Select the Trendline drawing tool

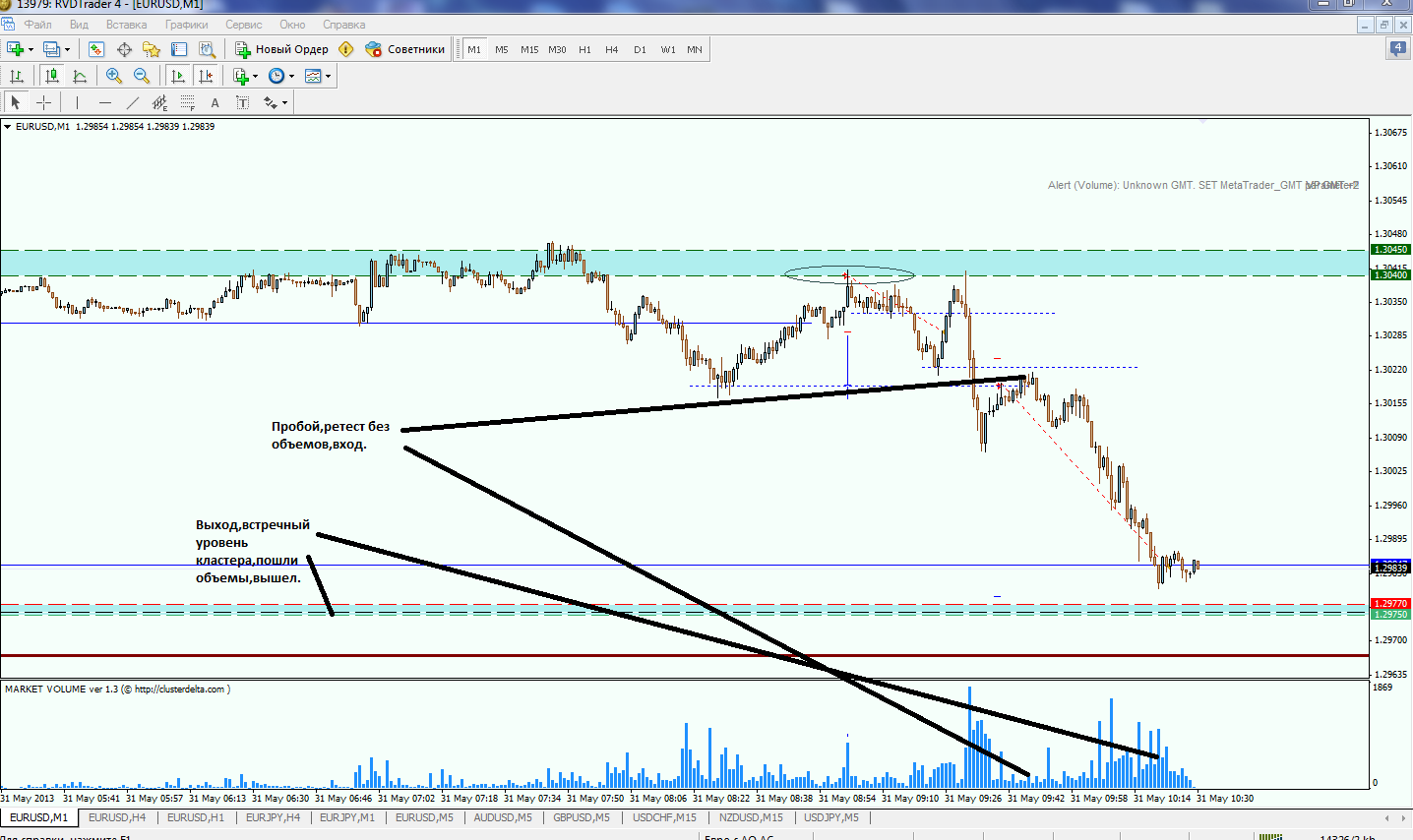[x=132, y=102]
